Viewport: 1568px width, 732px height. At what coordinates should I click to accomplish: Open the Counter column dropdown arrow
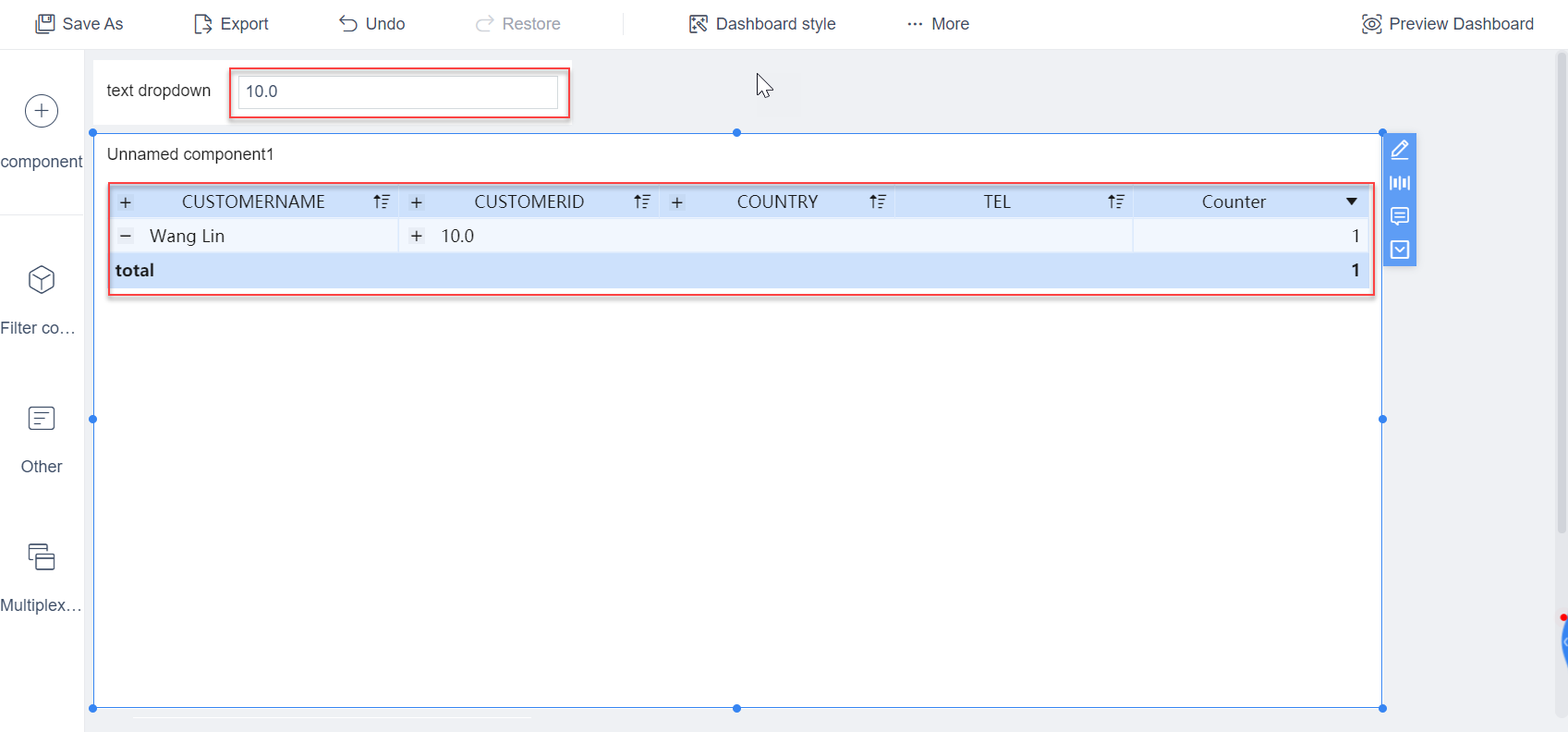(x=1352, y=201)
